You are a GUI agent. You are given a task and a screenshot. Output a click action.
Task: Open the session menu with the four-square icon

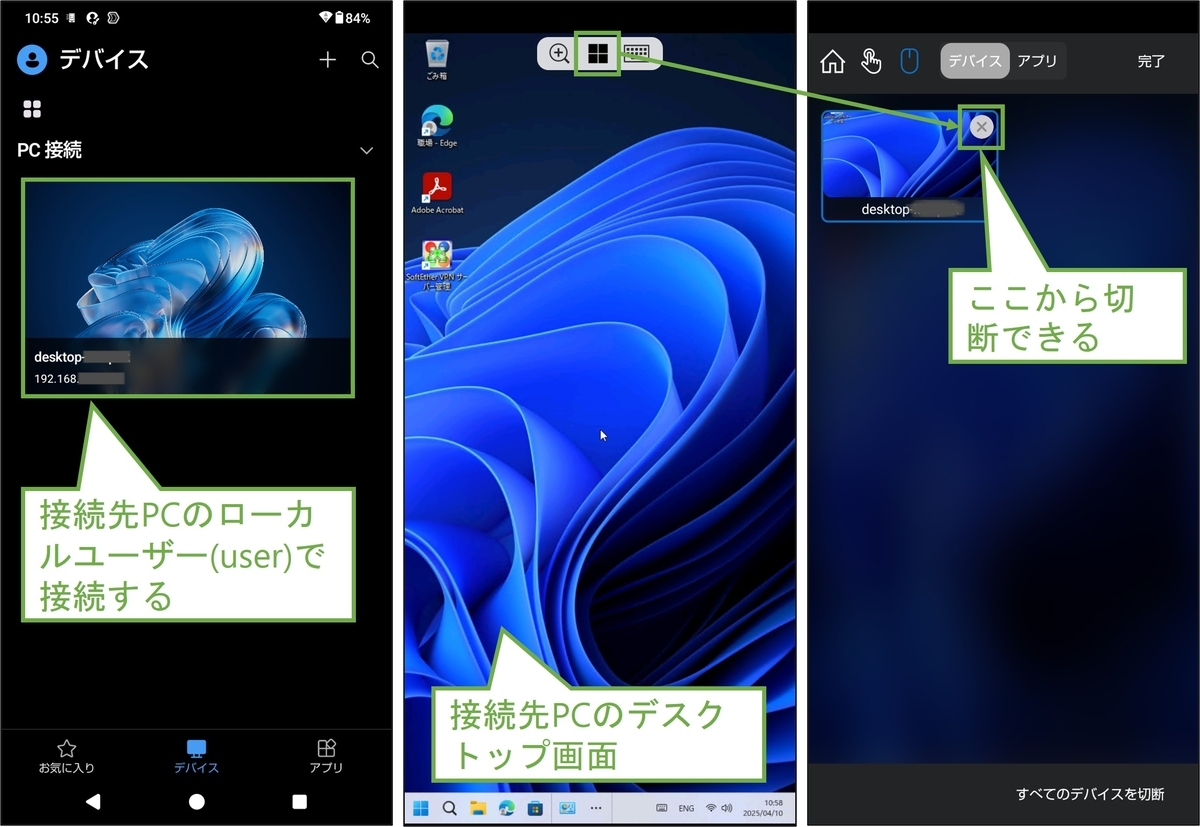pyautogui.click(x=598, y=54)
